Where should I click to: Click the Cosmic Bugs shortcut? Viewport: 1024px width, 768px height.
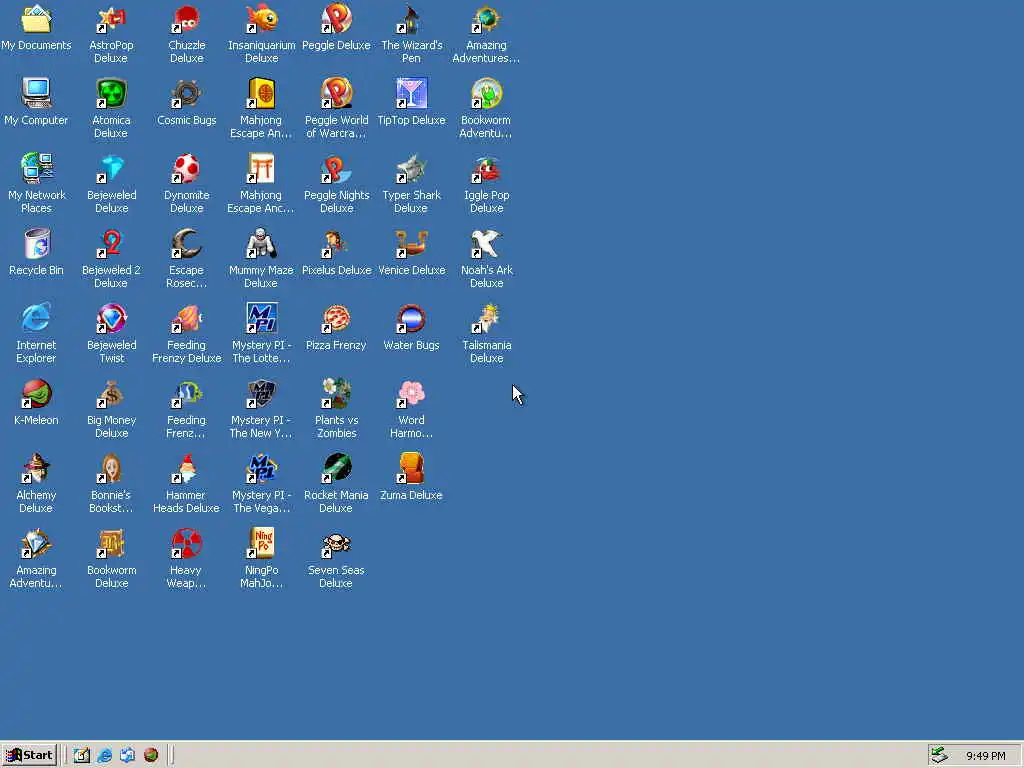(186, 94)
